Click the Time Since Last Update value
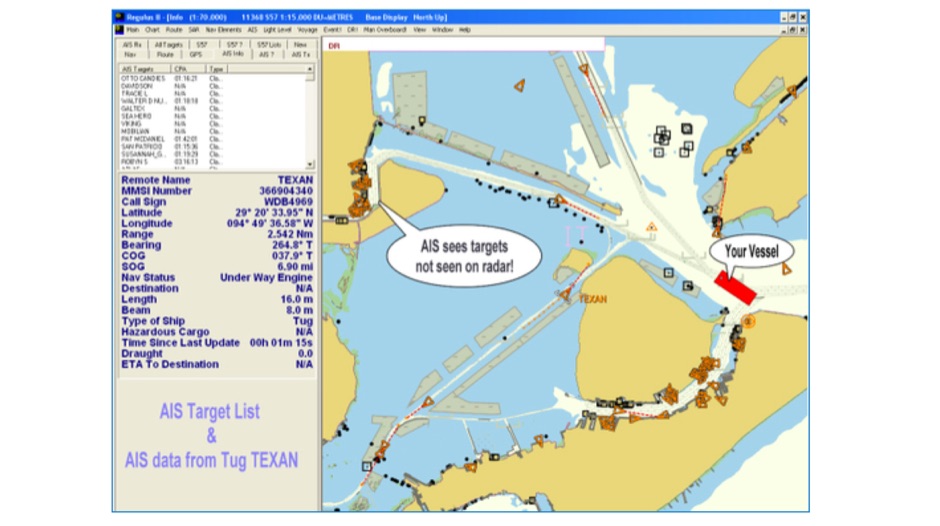Viewport: 940px width, 526px height. 281,342
